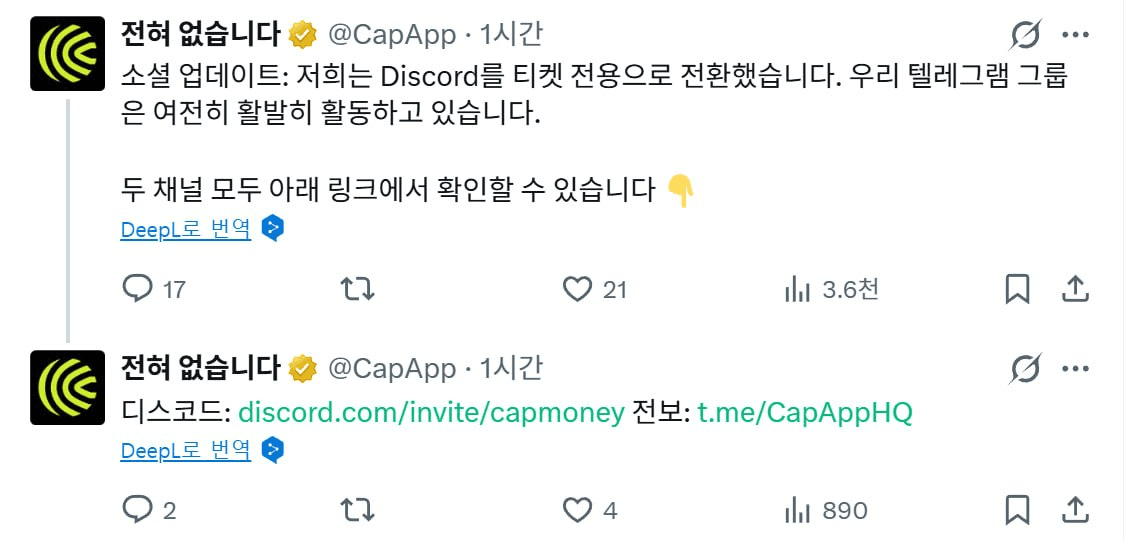The height and width of the screenshot is (541, 1131).
Task: Bookmark the second CapApp tweet
Action: 1017,511
